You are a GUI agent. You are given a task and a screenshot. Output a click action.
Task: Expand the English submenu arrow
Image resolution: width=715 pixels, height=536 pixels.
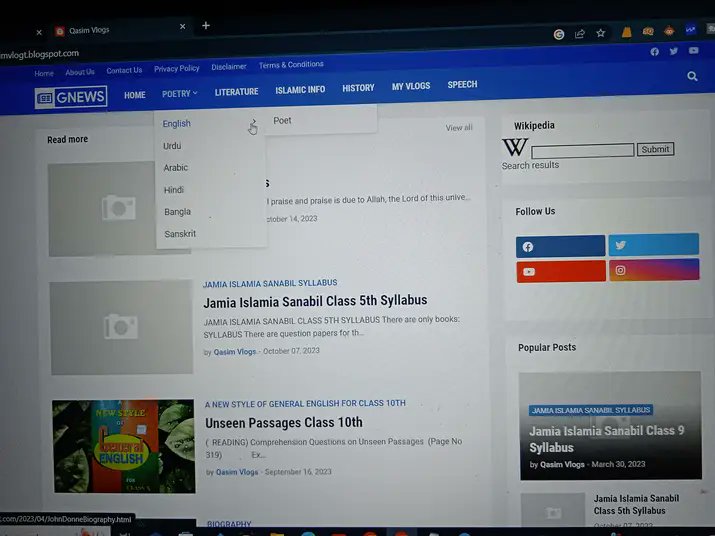point(254,122)
